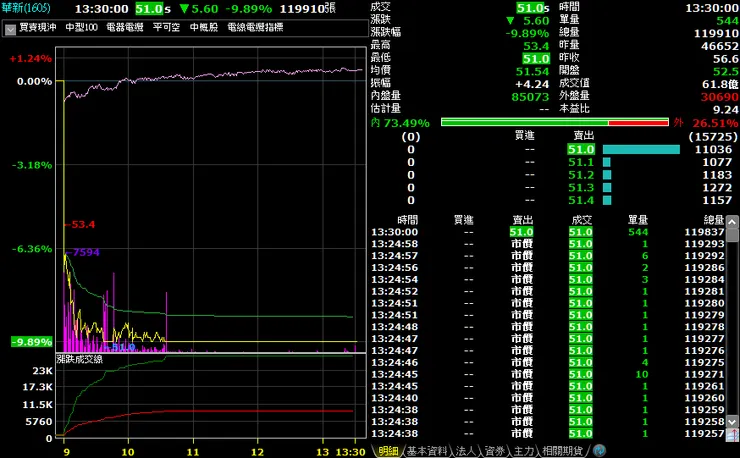Click the 外盤量 value 30690
The width and height of the screenshot is (740, 458).
coord(719,97)
